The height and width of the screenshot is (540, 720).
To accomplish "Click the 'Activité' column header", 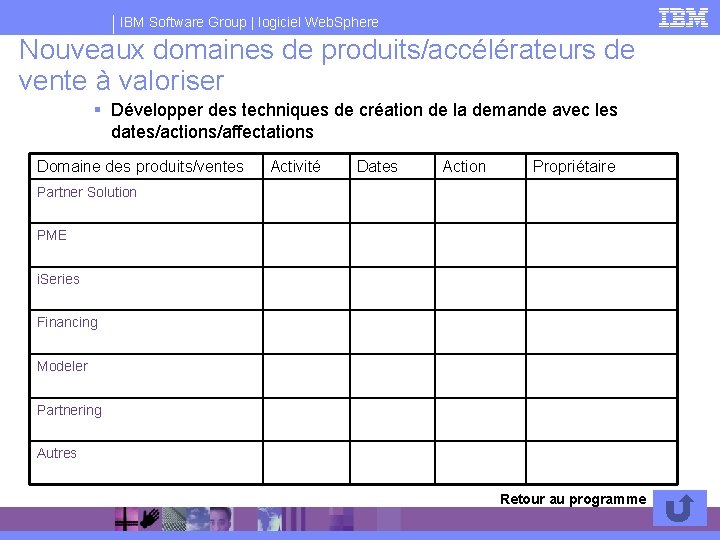I will point(306,166).
